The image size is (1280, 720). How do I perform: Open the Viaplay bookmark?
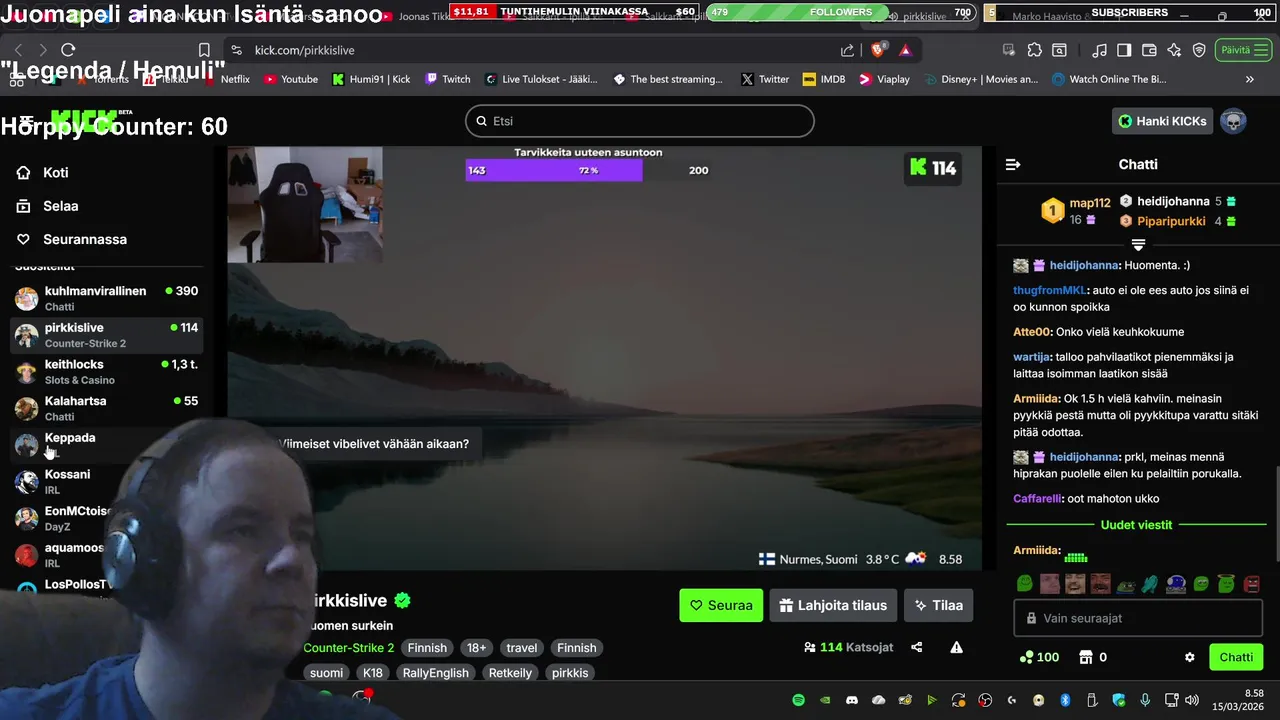click(884, 79)
